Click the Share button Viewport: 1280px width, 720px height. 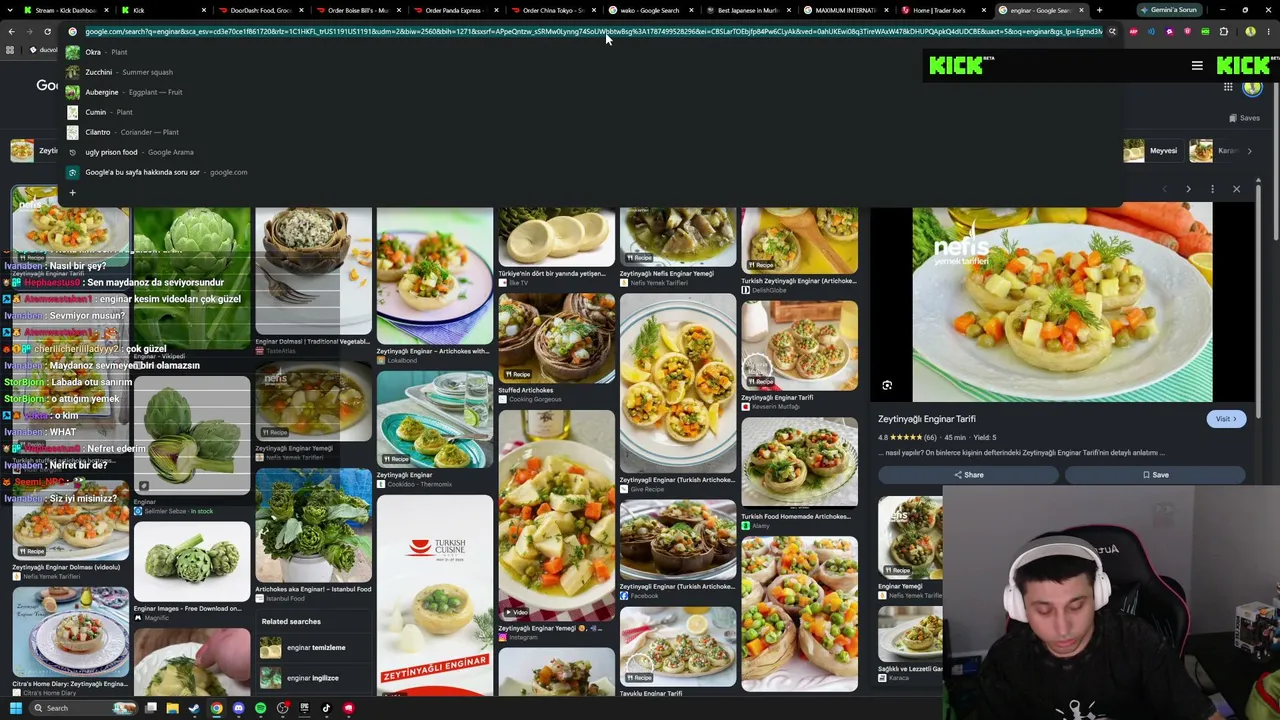pyautogui.click(x=968, y=475)
